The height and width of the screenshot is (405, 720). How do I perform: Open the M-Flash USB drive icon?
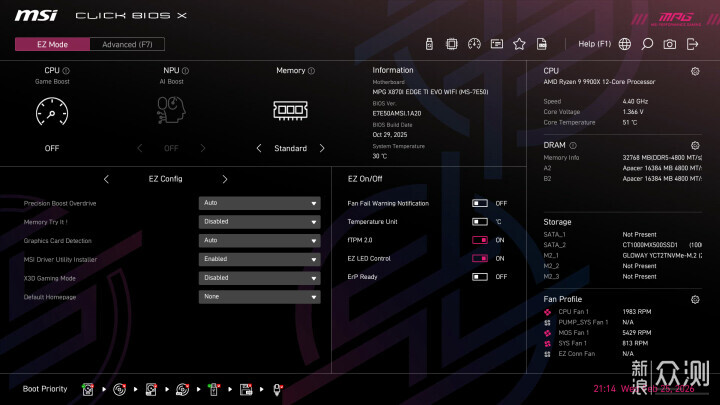(x=429, y=44)
